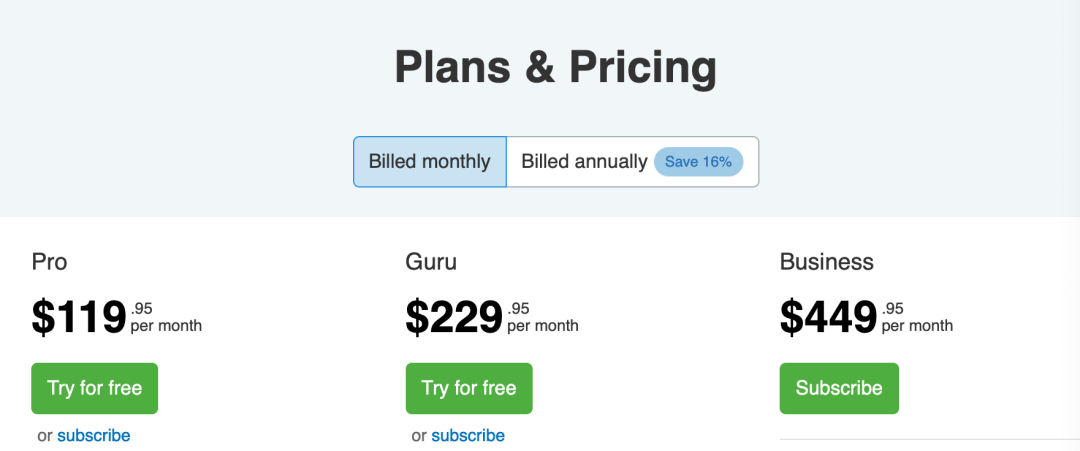Click the .95 cents on Pro price

pyautogui.click(x=142, y=308)
